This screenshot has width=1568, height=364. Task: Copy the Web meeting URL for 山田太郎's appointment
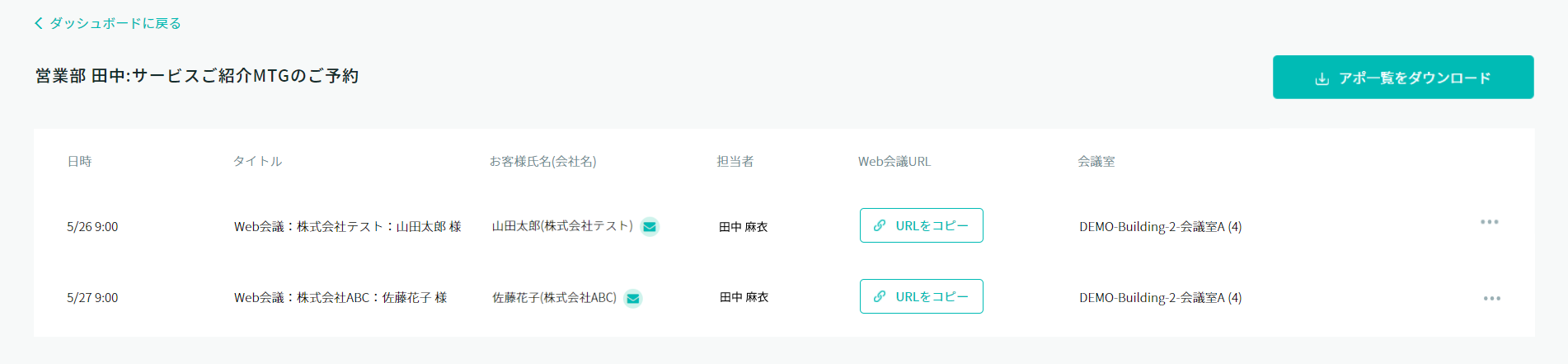922,225
